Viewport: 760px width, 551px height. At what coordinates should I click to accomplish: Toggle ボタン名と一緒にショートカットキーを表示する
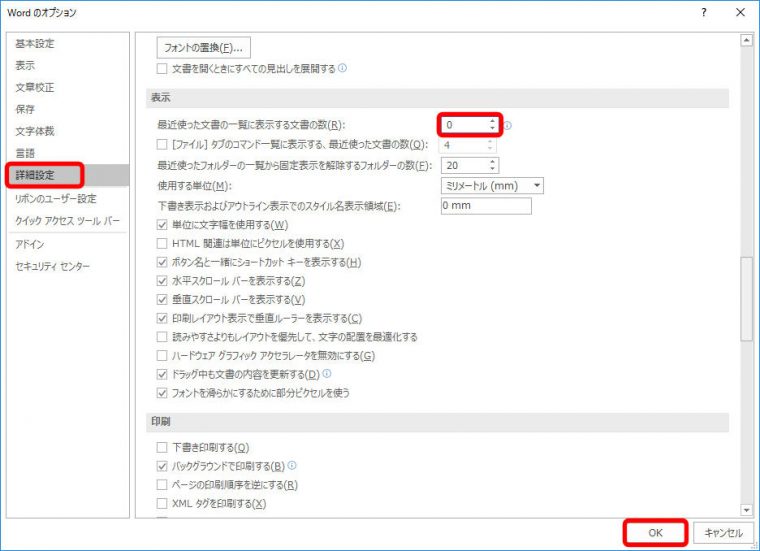162,262
